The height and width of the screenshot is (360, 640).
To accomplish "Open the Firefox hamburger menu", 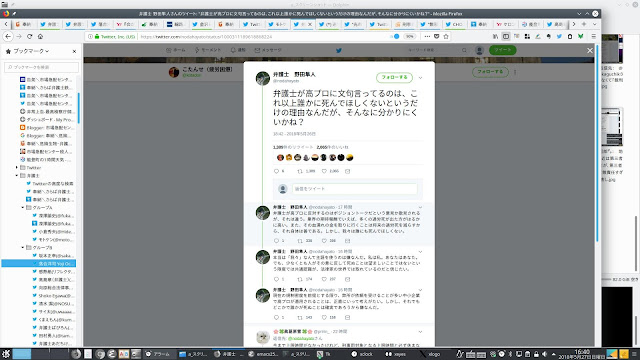I will point(593,36).
